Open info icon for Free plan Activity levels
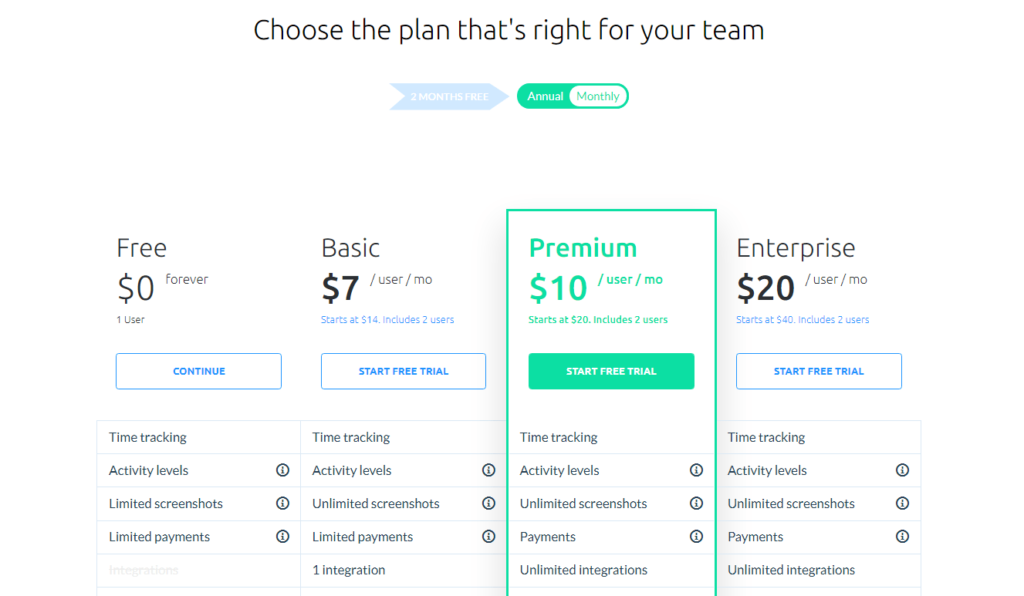This screenshot has width=1024, height=596. pos(282,470)
